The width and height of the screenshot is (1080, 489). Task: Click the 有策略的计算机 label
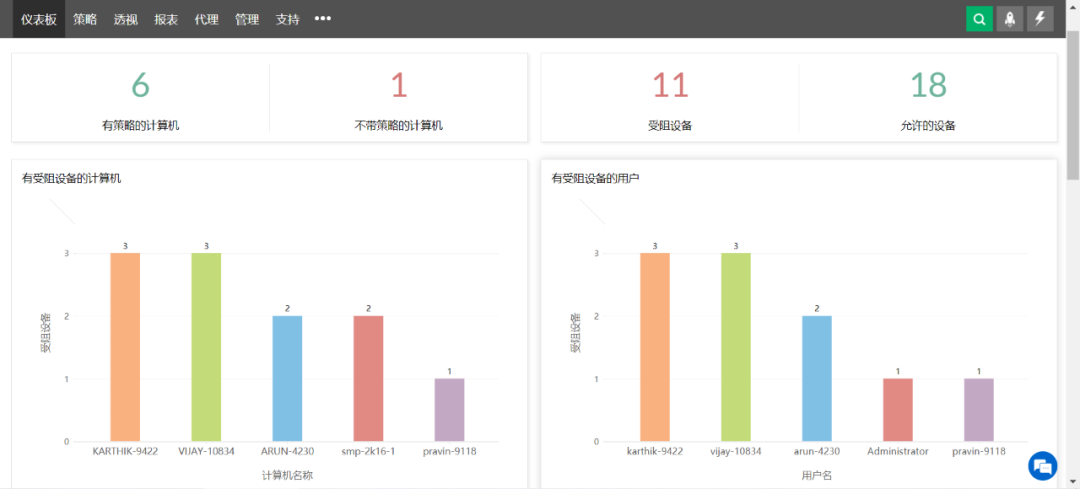pyautogui.click(x=141, y=126)
